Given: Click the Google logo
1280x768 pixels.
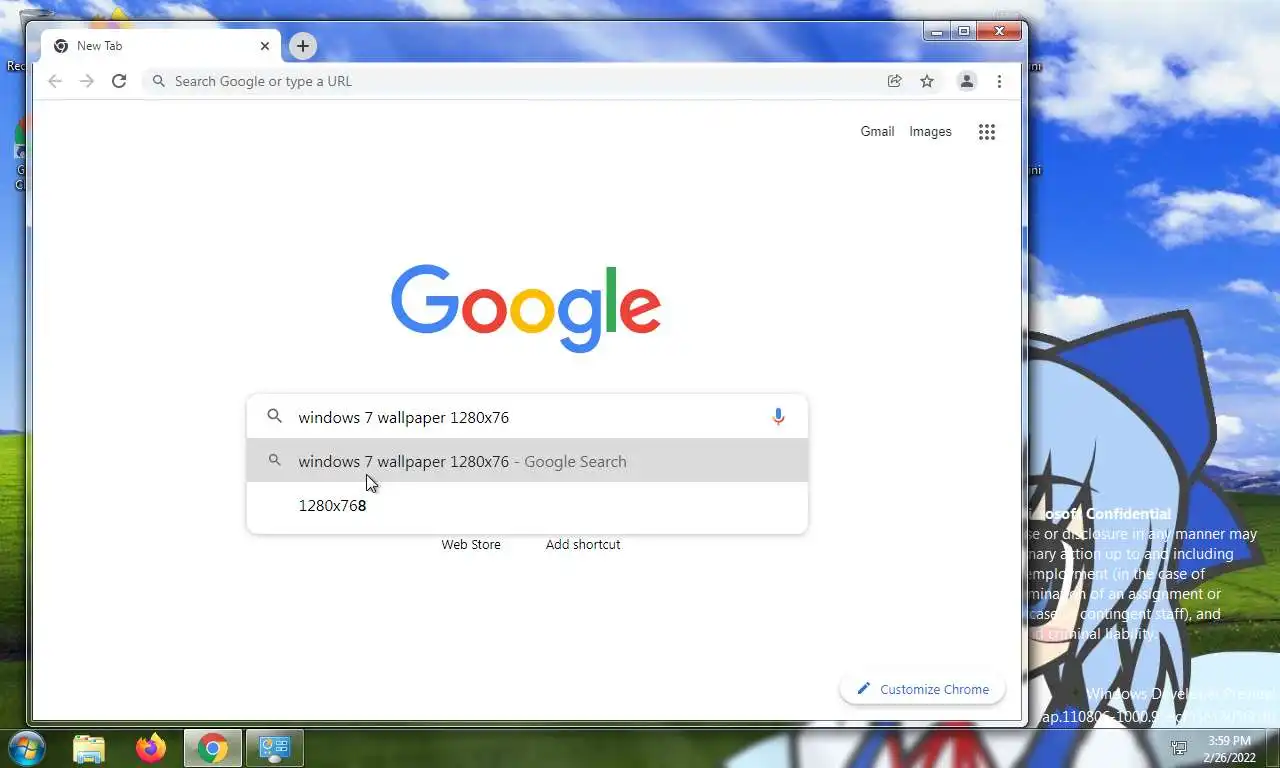Looking at the screenshot, I should [x=526, y=308].
